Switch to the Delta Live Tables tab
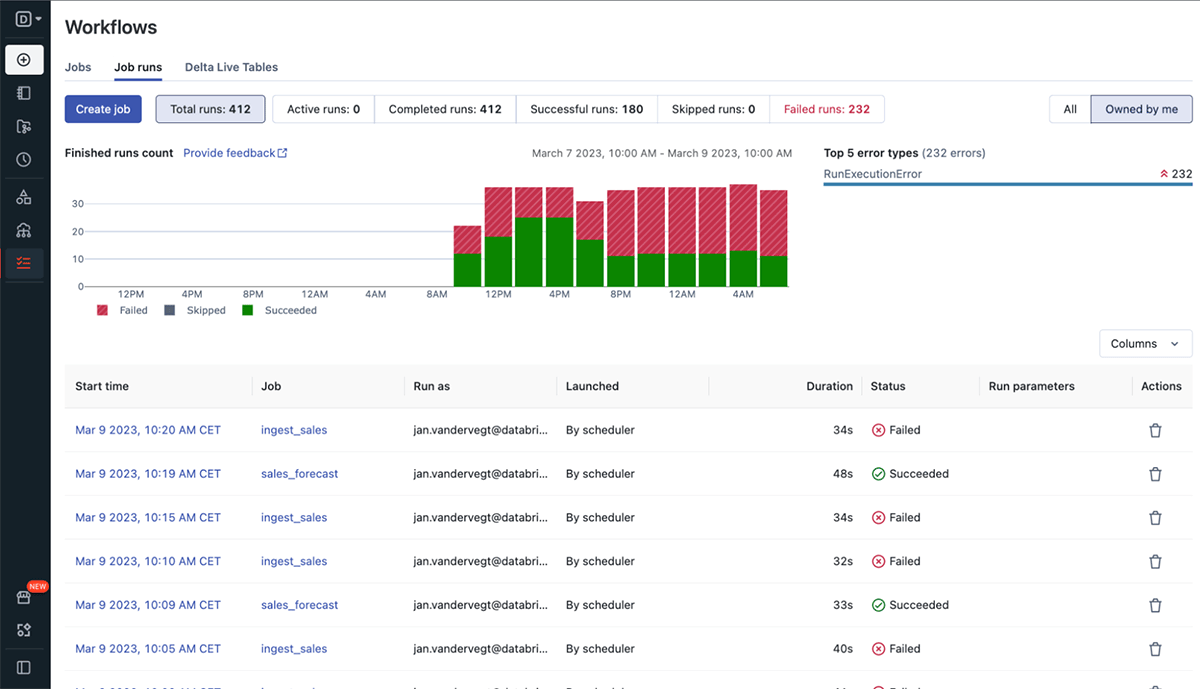The width and height of the screenshot is (1200, 689). (x=231, y=67)
